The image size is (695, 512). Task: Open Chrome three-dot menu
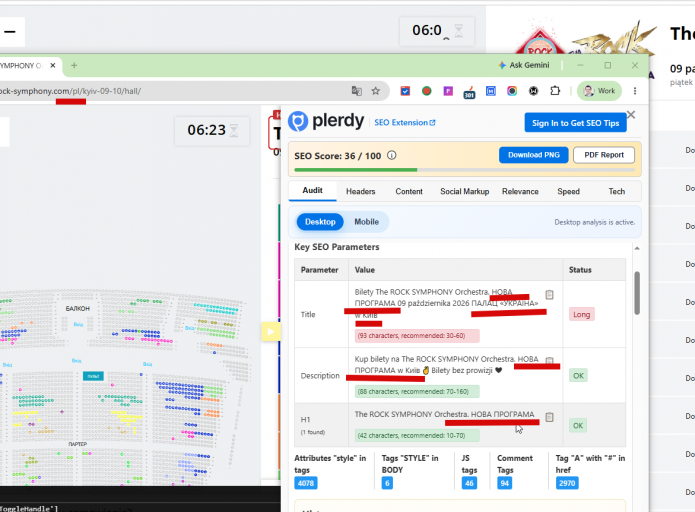click(x=635, y=91)
